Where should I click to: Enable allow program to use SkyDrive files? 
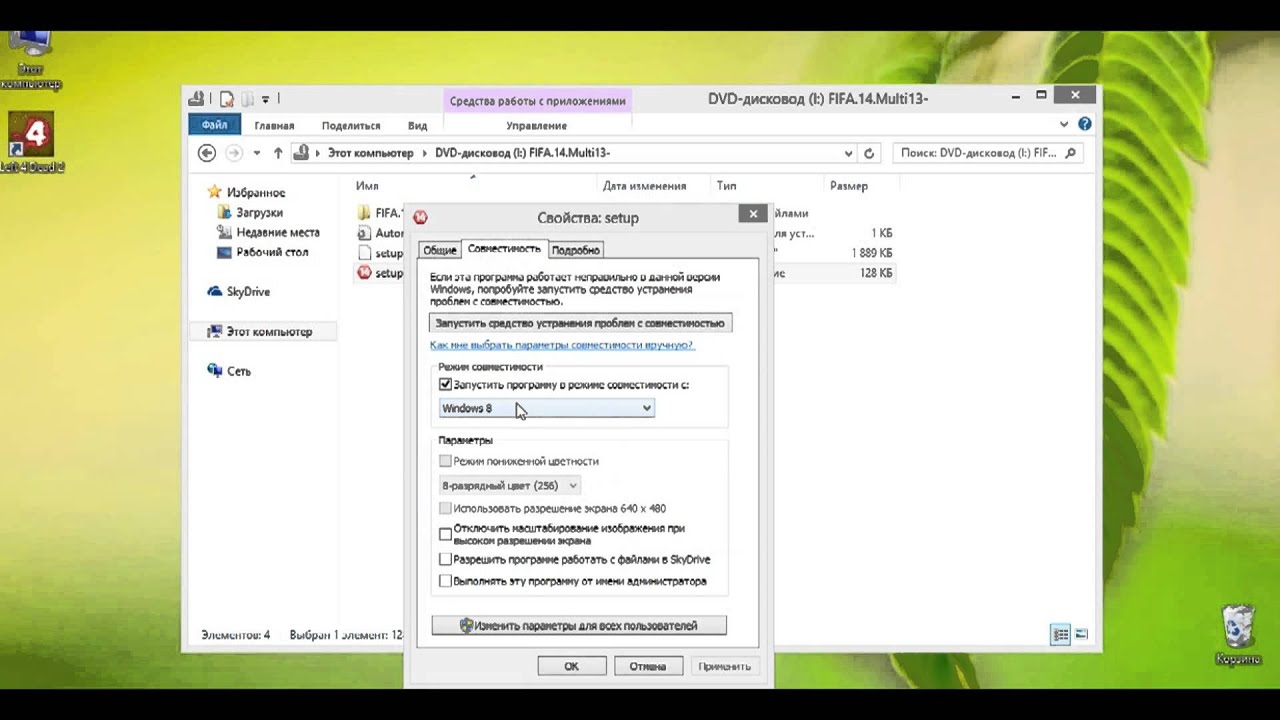[445, 559]
